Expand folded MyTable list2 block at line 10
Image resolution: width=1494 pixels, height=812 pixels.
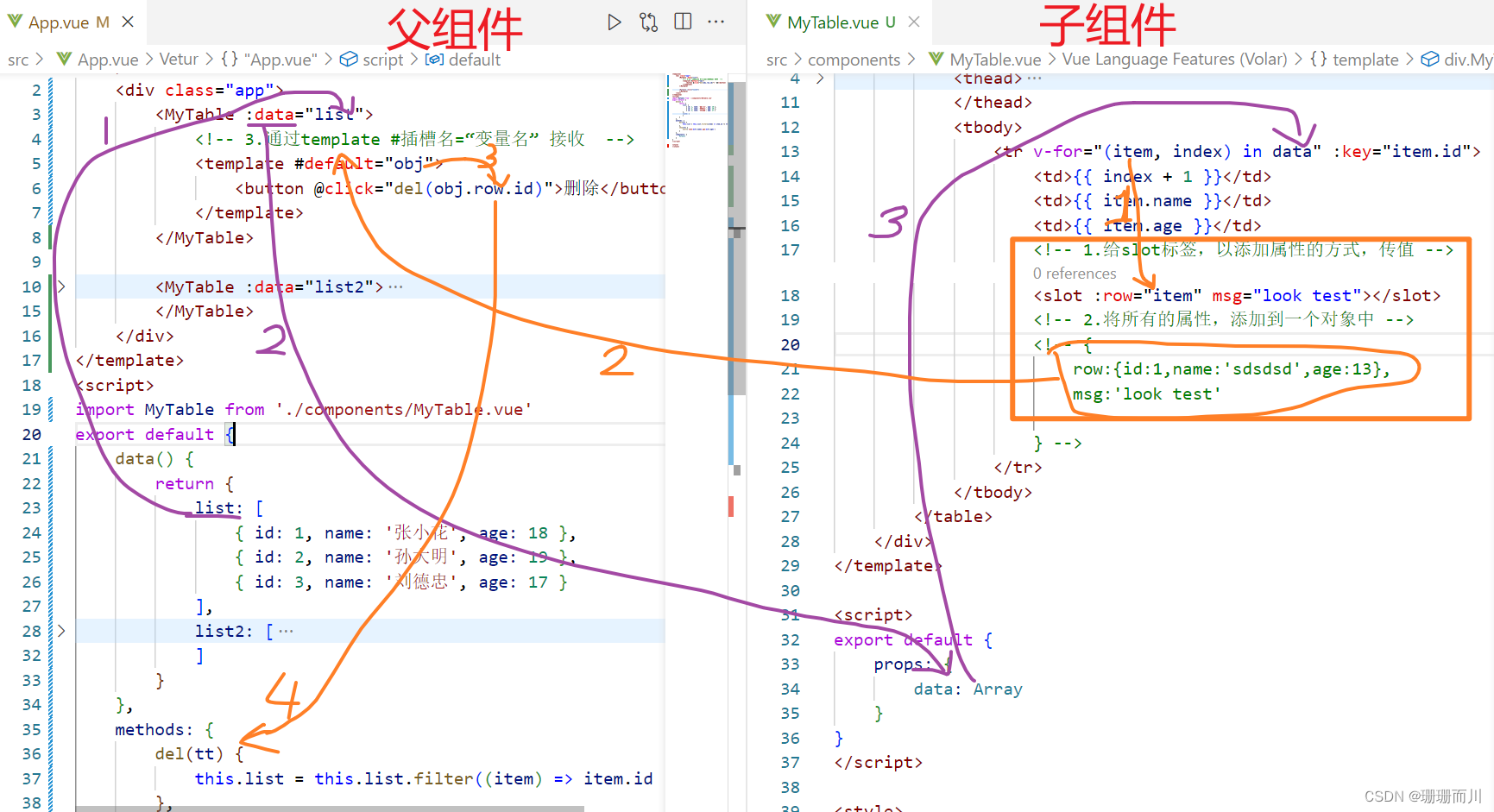click(x=60, y=286)
